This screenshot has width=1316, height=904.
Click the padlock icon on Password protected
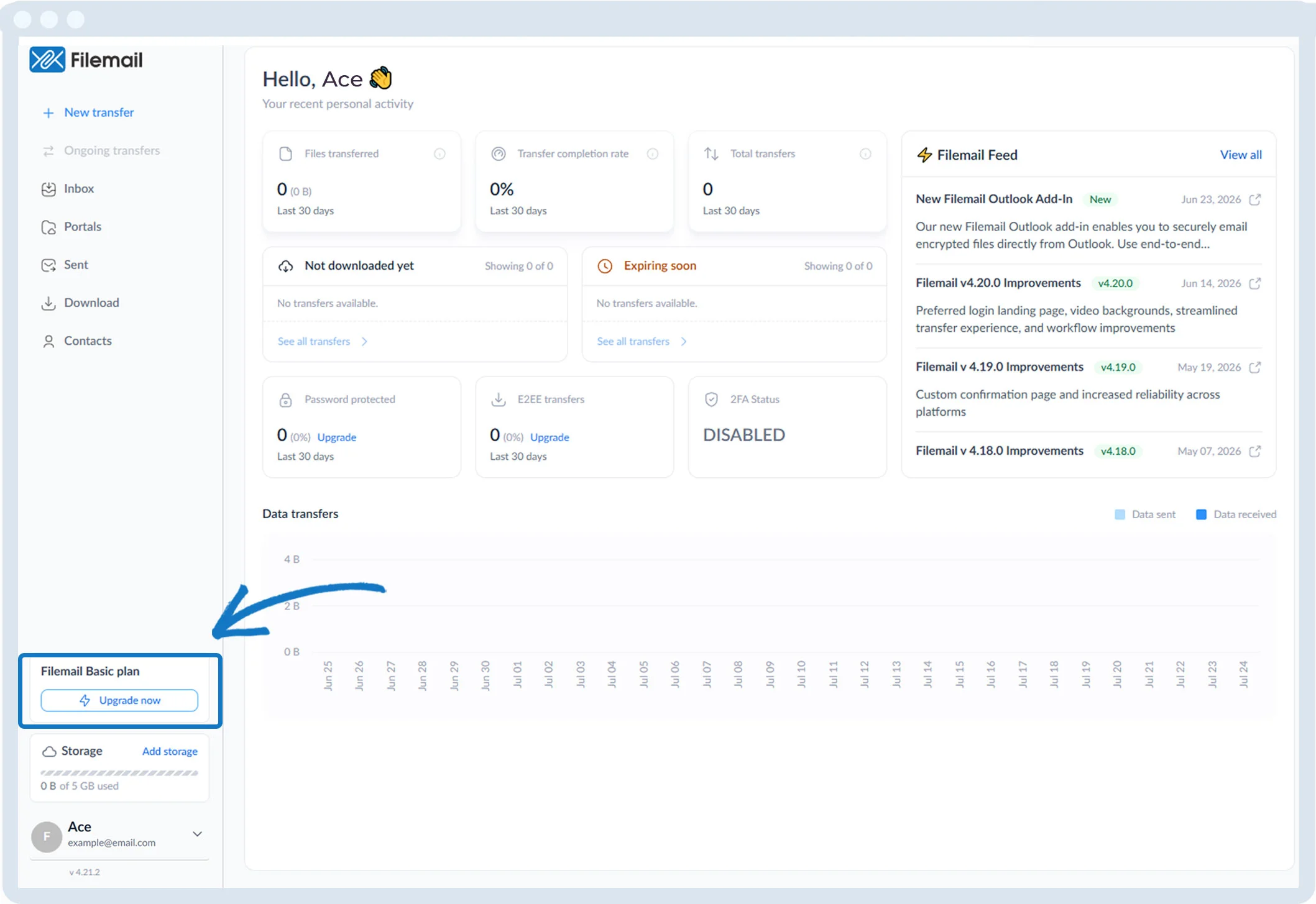click(285, 399)
